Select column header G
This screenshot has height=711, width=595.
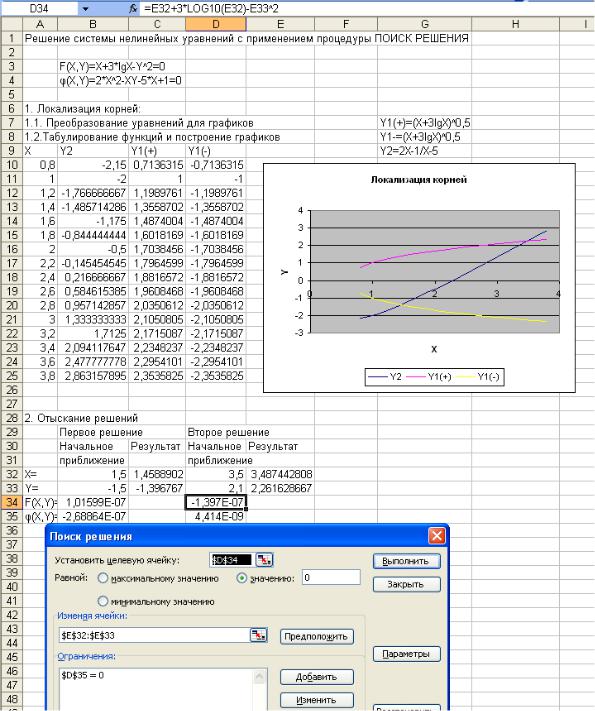[x=424, y=24]
